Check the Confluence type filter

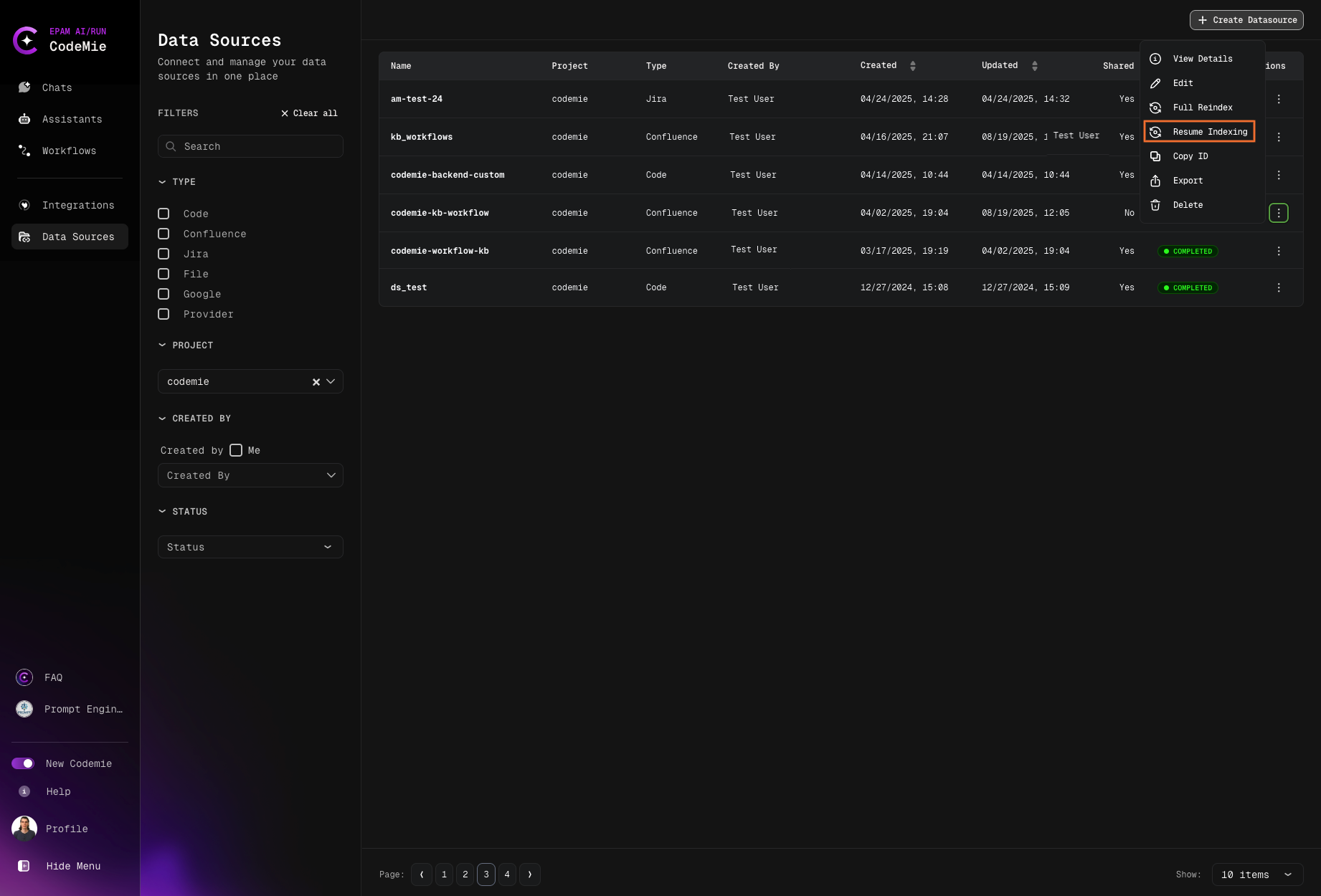coord(164,234)
